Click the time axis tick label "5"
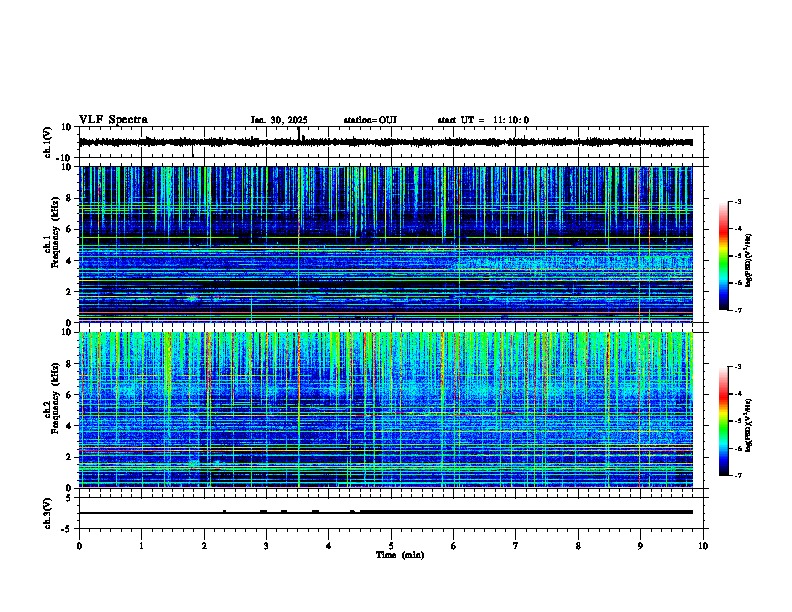 (391, 546)
